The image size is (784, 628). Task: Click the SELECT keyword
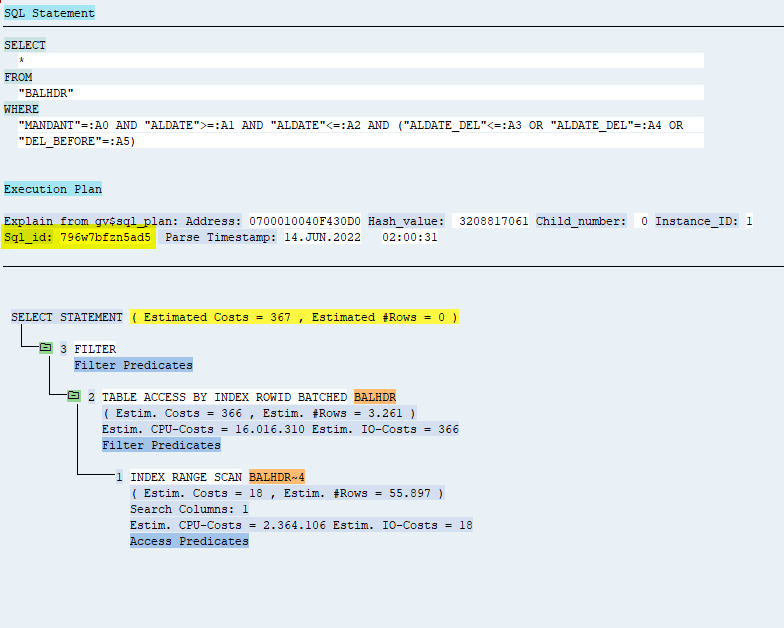(x=25, y=45)
